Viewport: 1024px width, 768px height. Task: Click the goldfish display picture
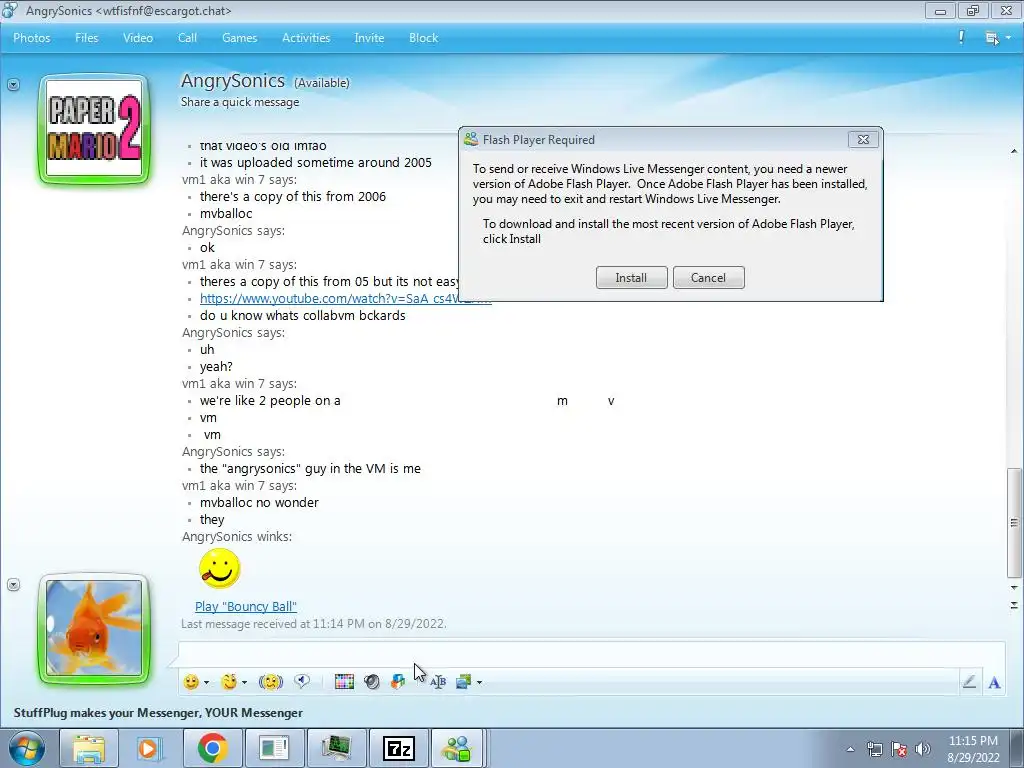click(x=94, y=629)
